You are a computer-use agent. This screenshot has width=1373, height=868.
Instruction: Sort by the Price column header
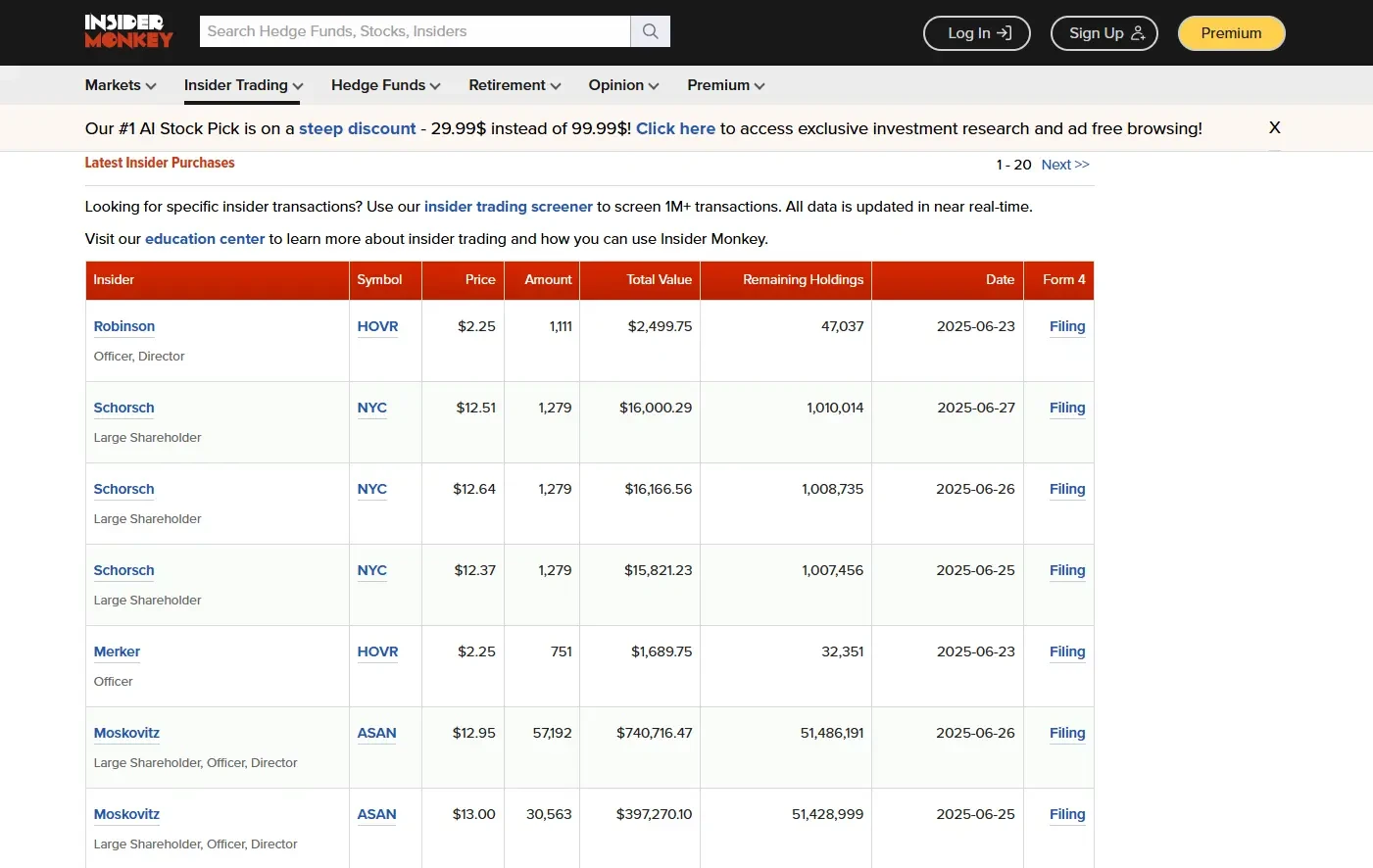coord(463,280)
